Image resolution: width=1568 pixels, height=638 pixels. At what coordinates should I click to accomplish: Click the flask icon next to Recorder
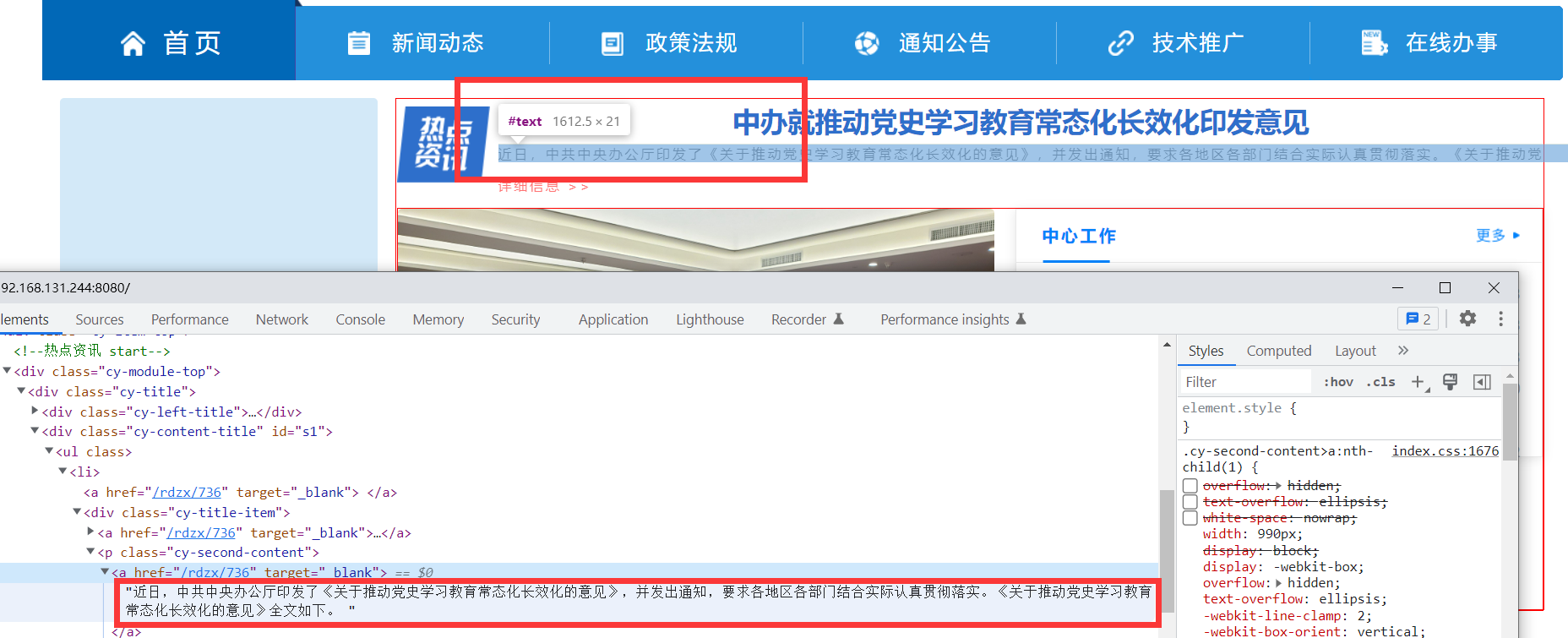pyautogui.click(x=839, y=319)
